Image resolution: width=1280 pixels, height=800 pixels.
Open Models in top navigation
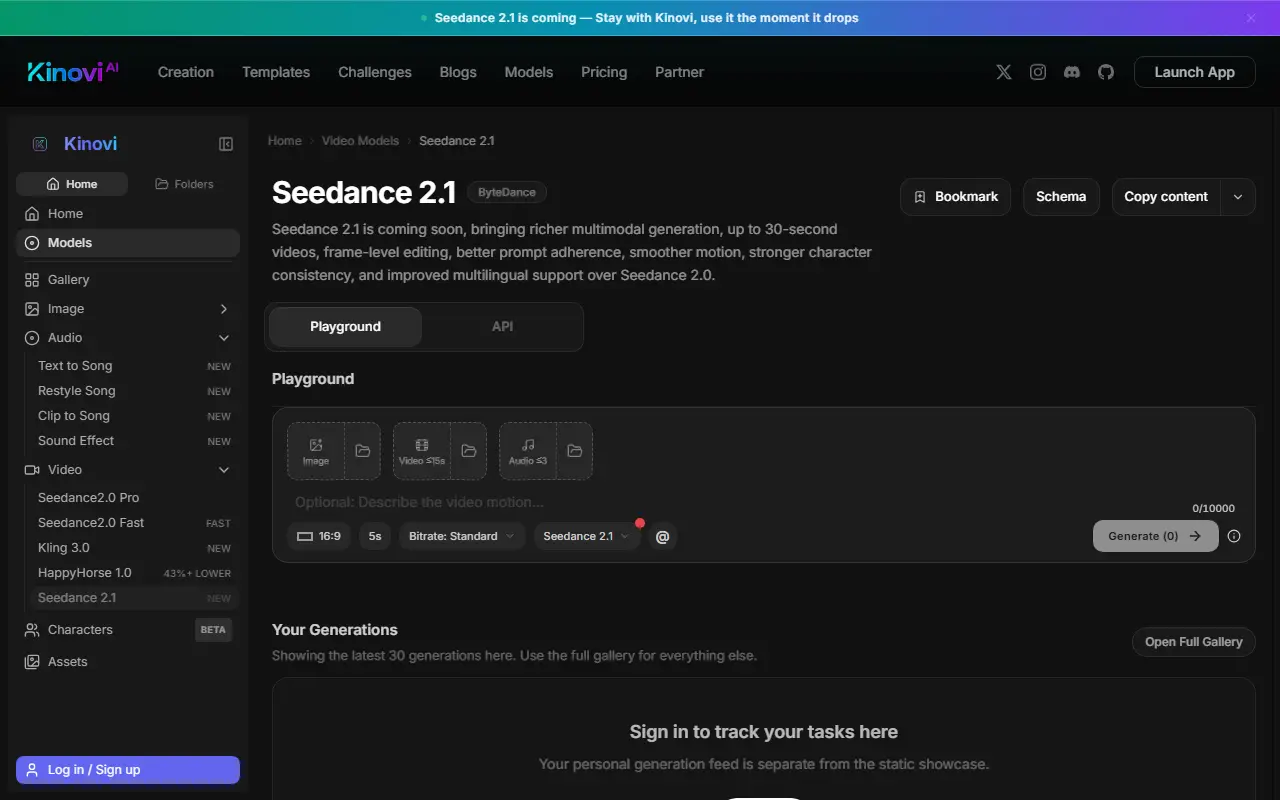[x=529, y=72]
